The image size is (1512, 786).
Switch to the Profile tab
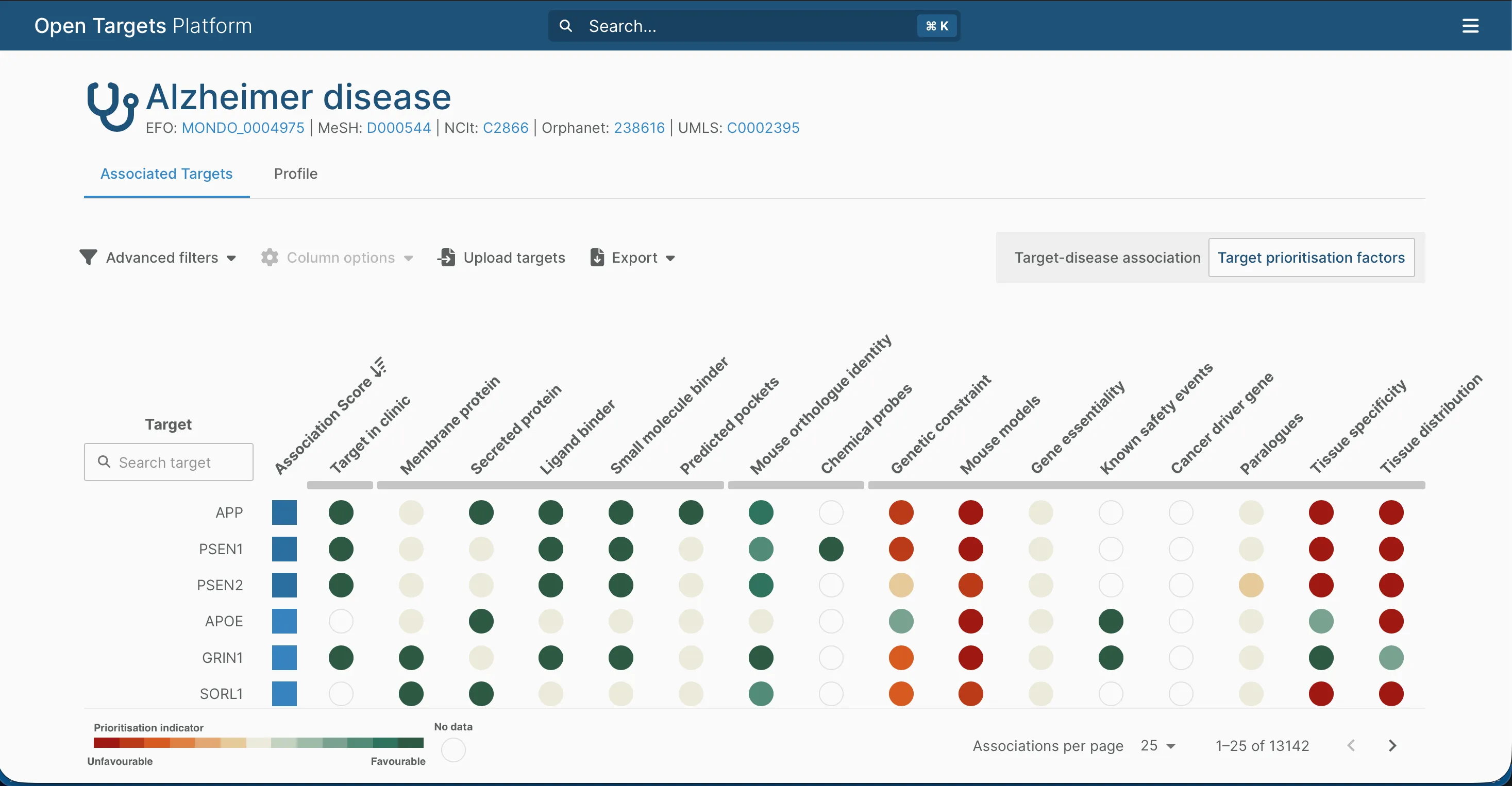click(x=295, y=174)
